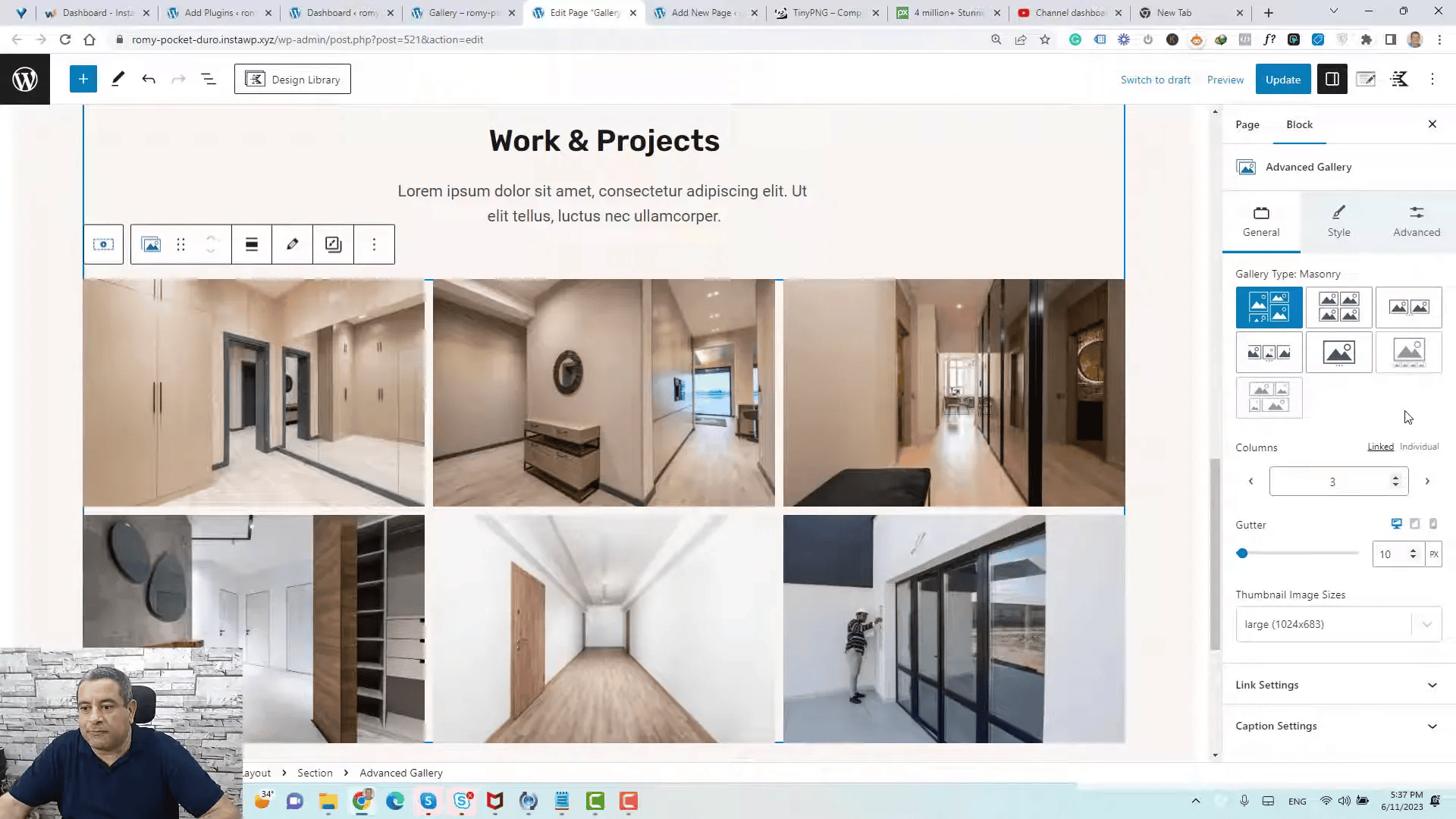Select tablet device for Gutter
1456x819 pixels.
click(1415, 524)
